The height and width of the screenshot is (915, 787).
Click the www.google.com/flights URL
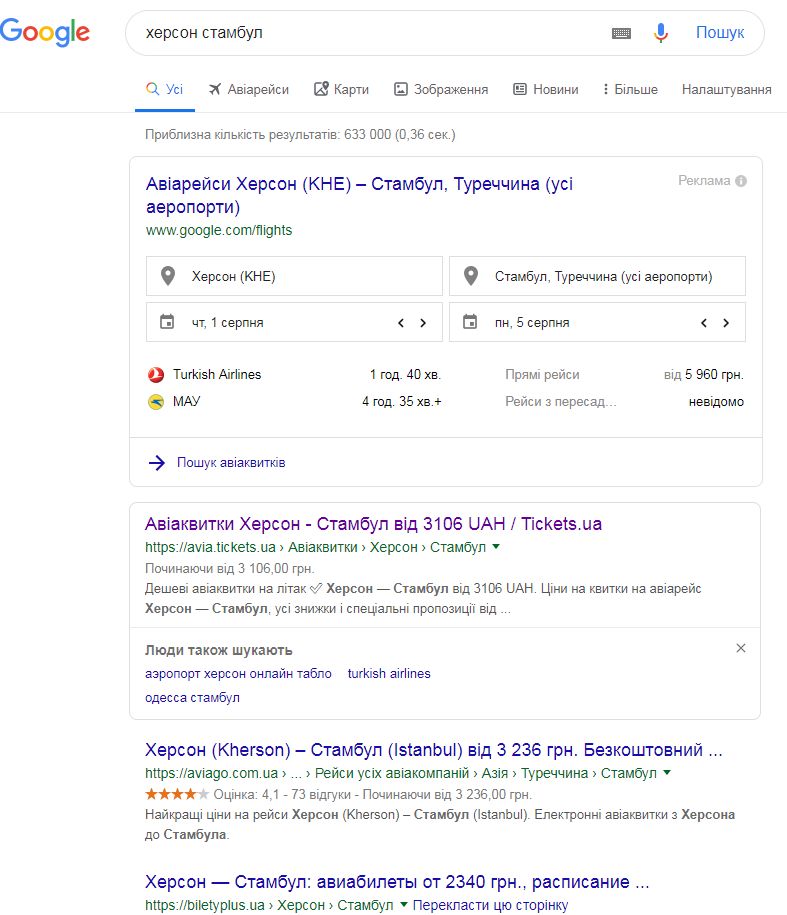tap(219, 230)
